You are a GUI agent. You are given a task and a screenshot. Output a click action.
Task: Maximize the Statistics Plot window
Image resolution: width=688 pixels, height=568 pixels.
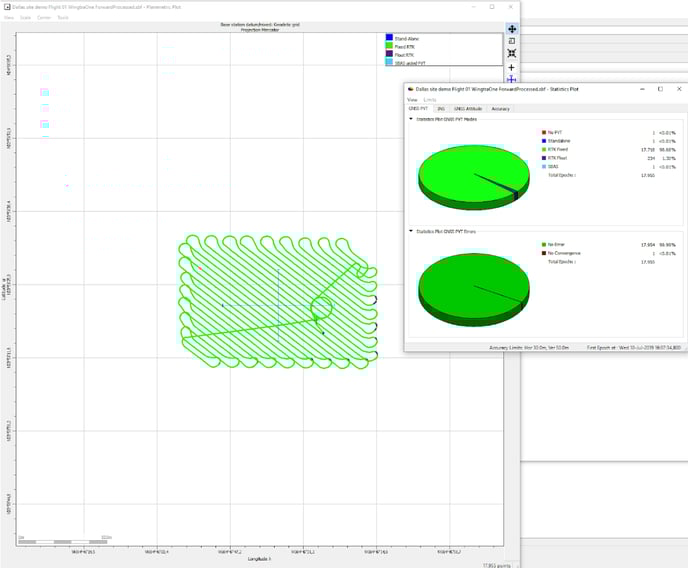pyautogui.click(x=660, y=89)
